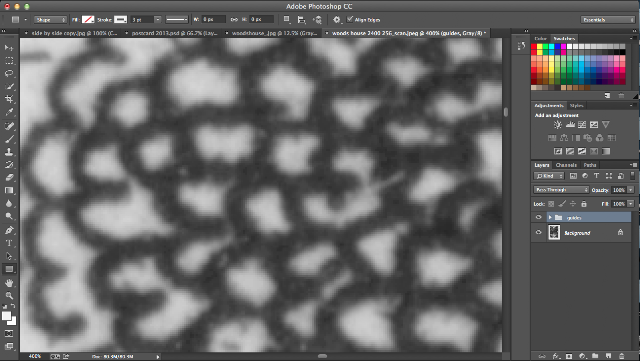Image resolution: width=640 pixels, height=361 pixels.
Task: Select the Clone Stamp tool
Action: point(9,152)
